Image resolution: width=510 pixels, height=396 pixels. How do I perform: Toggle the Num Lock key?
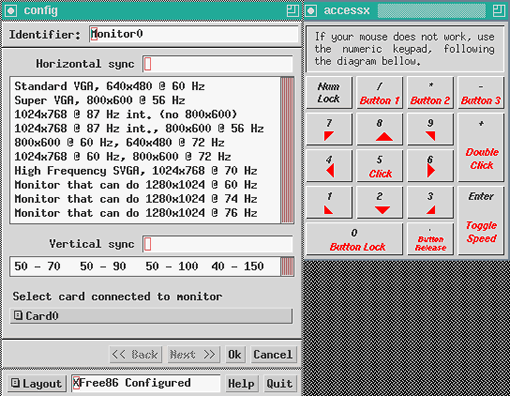pyautogui.click(x=329, y=93)
